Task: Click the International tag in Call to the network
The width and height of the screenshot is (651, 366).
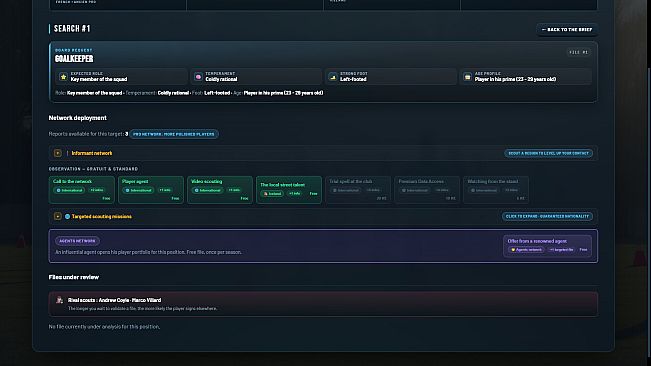Action: 69,190
